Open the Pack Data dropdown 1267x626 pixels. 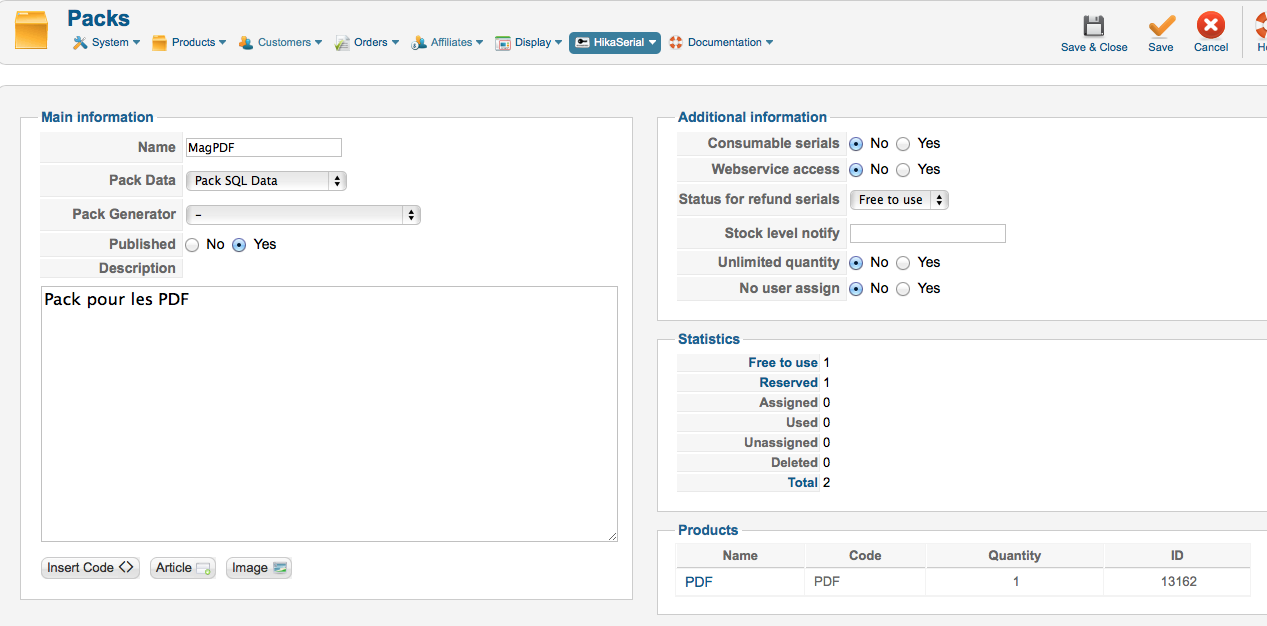[x=266, y=181]
